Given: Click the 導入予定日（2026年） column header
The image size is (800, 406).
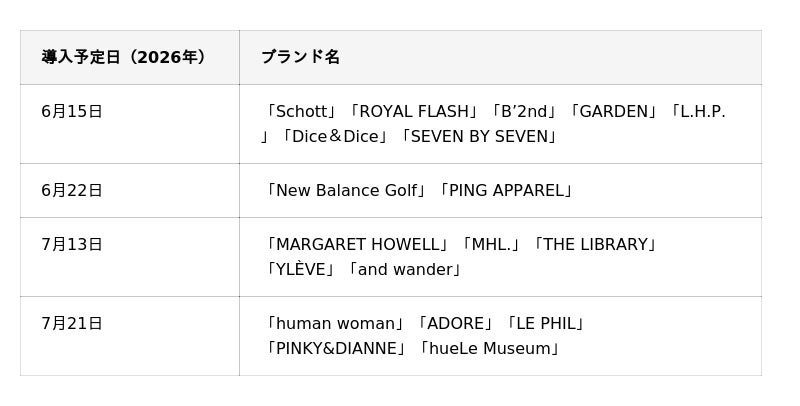Looking at the screenshot, I should pos(130,57).
